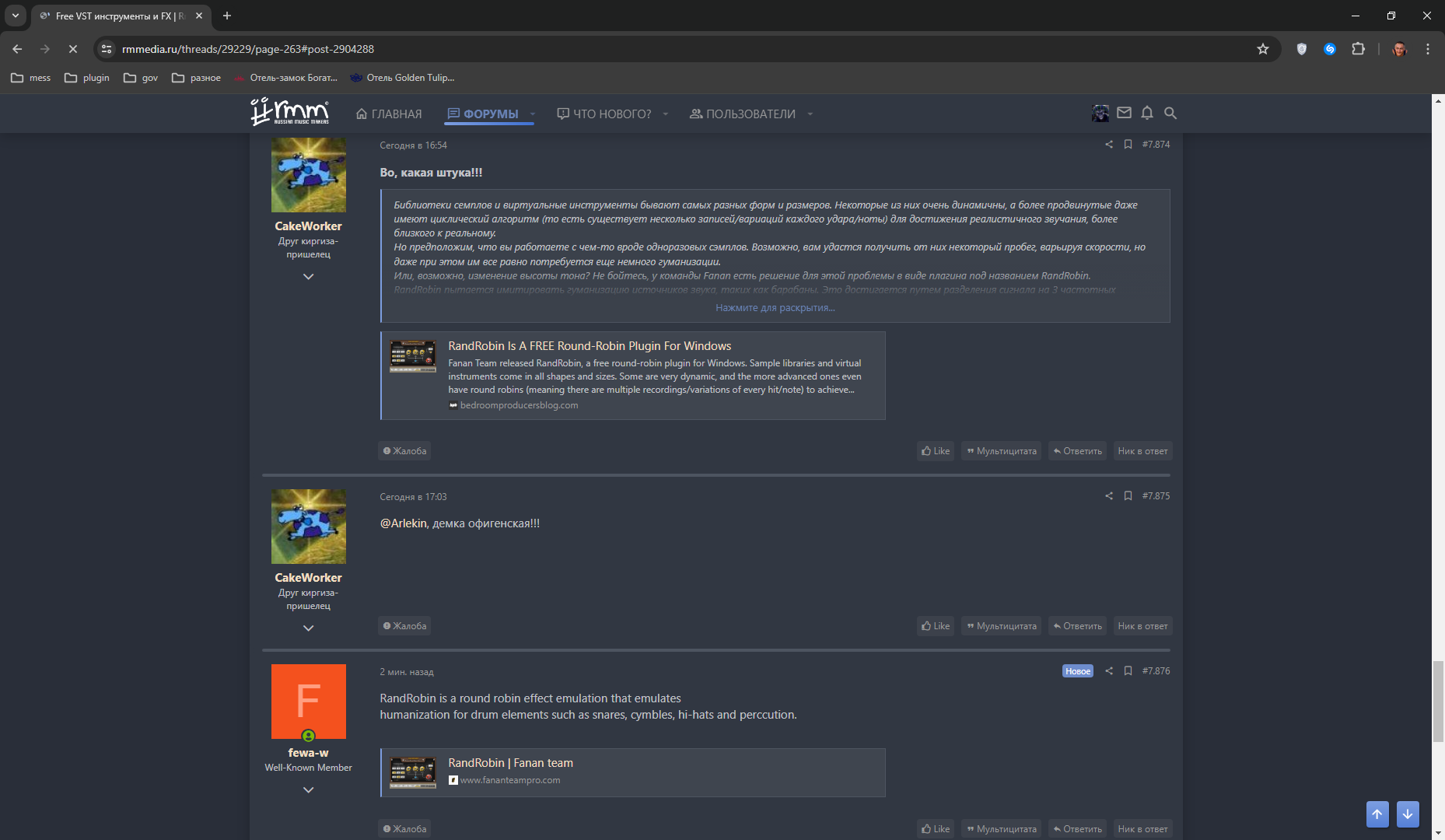Click Ответить on post #7.875
The height and width of the screenshot is (840, 1445).
click(x=1078, y=626)
